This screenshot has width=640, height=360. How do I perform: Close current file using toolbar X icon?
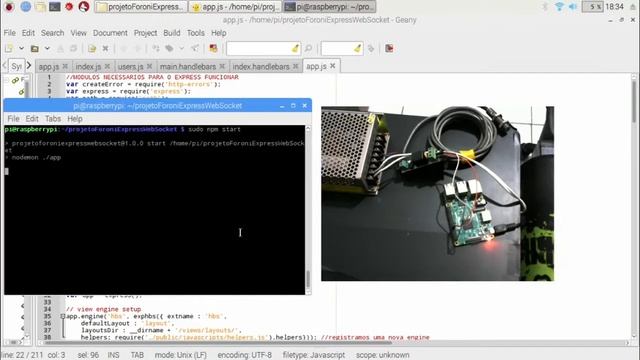(105, 49)
